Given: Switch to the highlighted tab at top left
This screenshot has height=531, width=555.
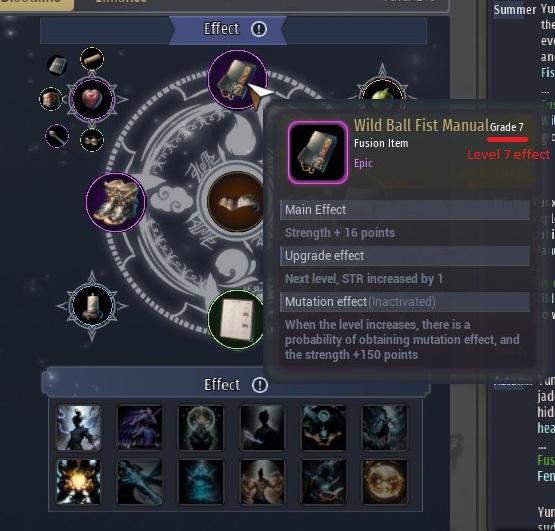Looking at the screenshot, I should pyautogui.click(x=37, y=4).
